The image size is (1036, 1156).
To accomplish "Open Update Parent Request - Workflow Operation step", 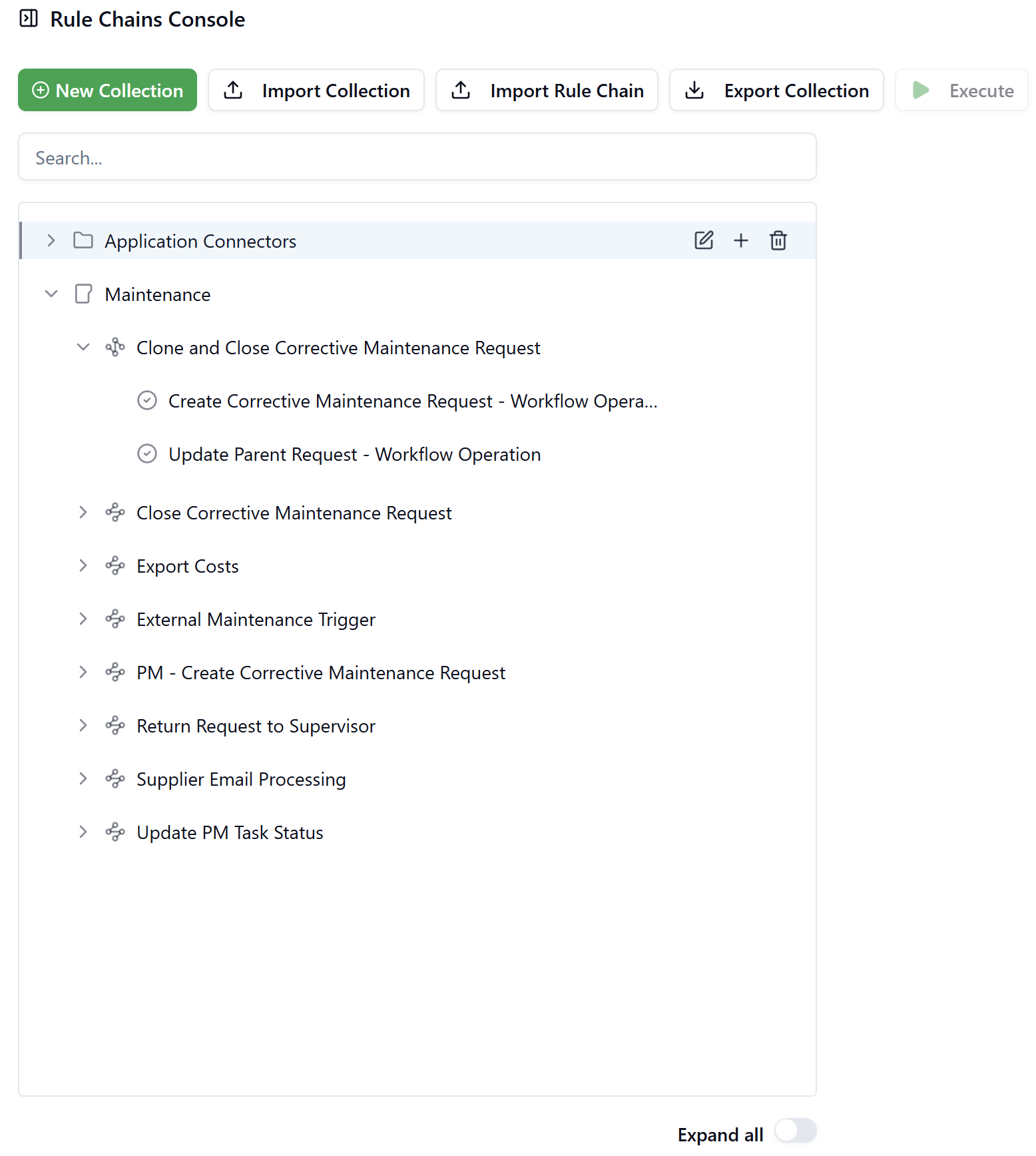I will click(355, 454).
